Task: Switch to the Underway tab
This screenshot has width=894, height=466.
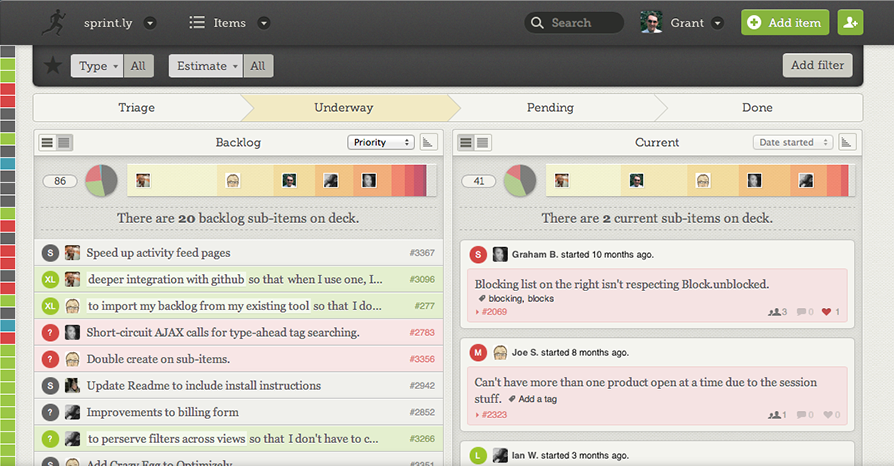Action: point(343,108)
